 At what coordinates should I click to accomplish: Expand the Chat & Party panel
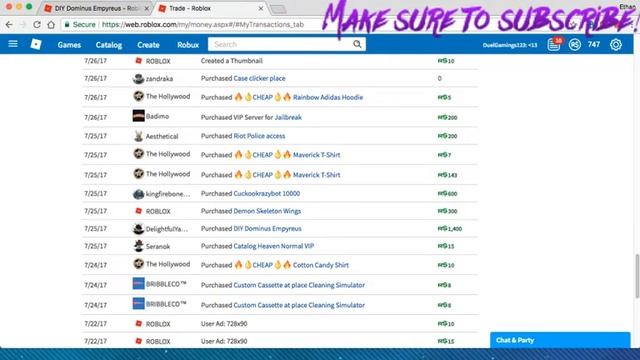pyautogui.click(x=560, y=340)
